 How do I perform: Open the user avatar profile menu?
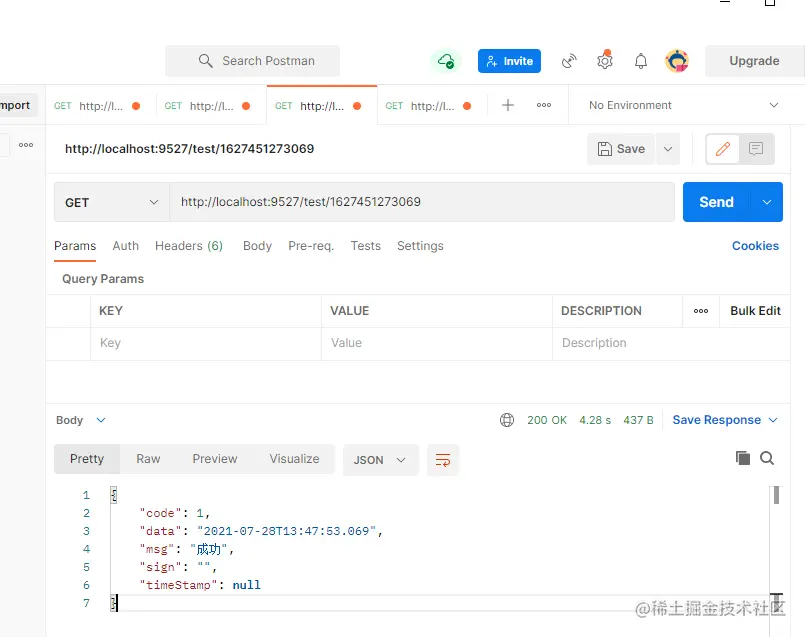(677, 61)
